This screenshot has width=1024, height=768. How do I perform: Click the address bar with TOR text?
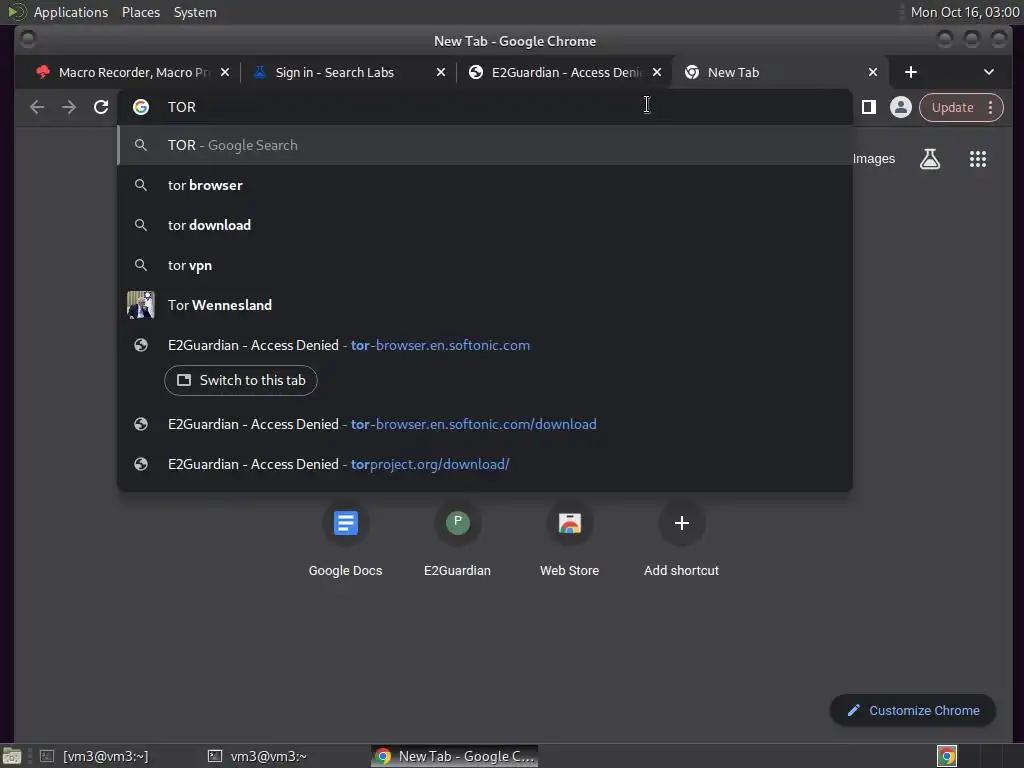point(485,107)
